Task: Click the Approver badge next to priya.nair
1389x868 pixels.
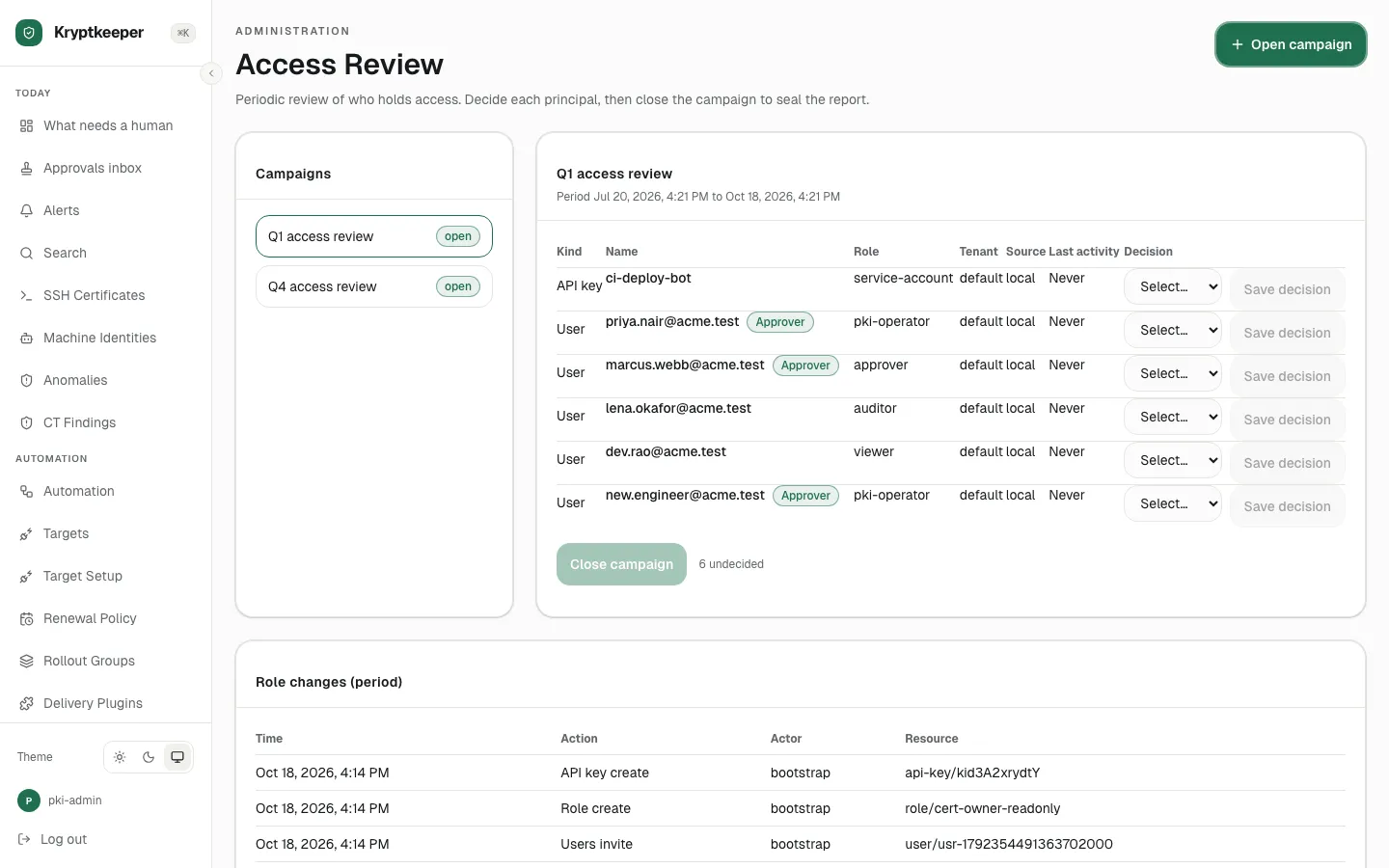Action: [x=780, y=322]
